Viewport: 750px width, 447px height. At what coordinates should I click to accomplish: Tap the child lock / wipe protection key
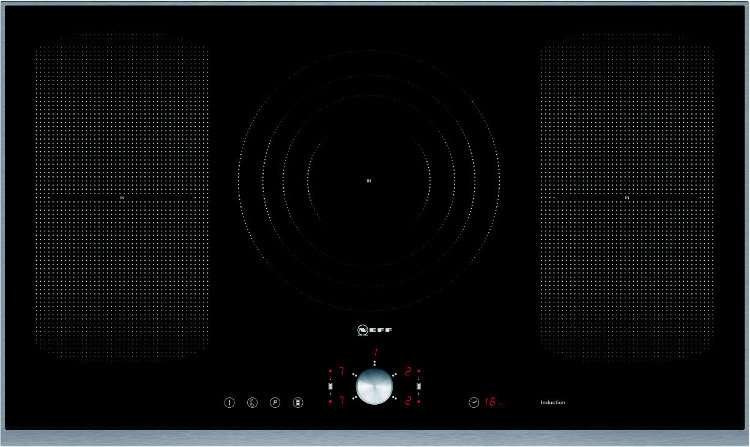252,403
